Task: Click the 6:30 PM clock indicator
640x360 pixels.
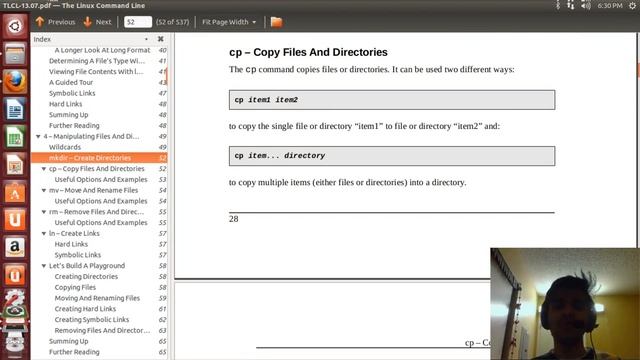Action: coord(610,5)
